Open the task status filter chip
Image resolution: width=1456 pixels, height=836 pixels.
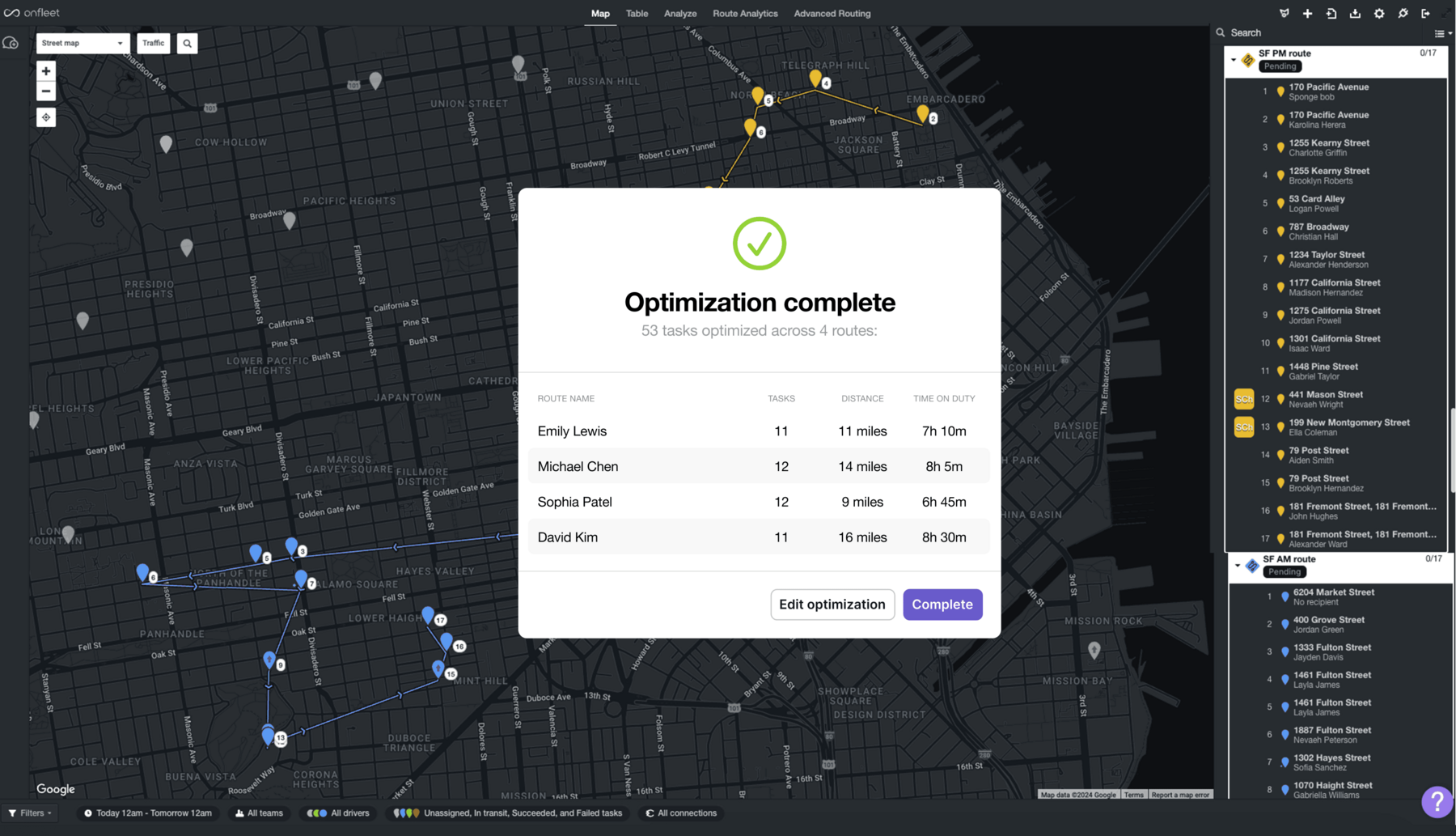click(508, 813)
